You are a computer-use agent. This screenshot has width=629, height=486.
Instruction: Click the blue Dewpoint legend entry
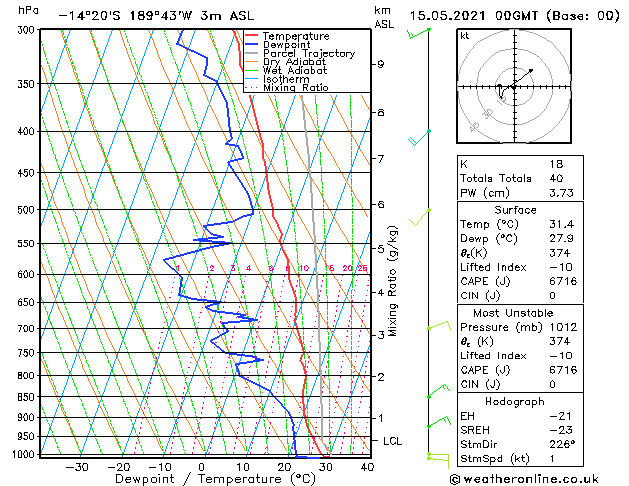click(x=278, y=45)
